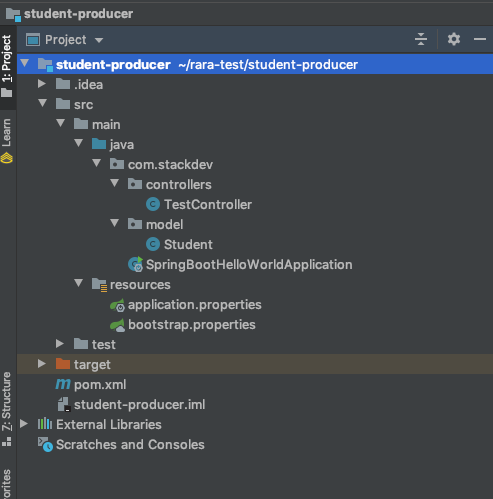
Task: Click the External Libraries icon
Action: coord(45,424)
